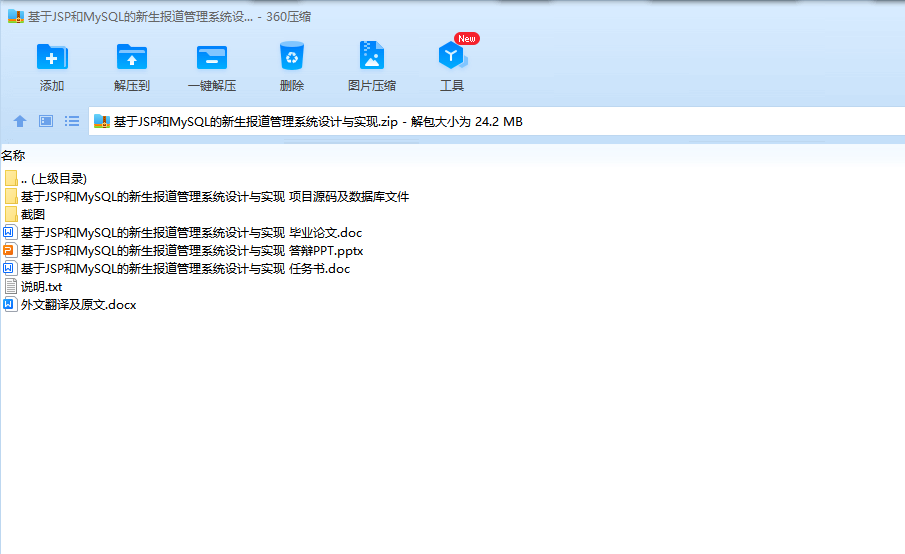Go up one level with the up arrow
Image resolution: width=905 pixels, height=554 pixels.
20,121
